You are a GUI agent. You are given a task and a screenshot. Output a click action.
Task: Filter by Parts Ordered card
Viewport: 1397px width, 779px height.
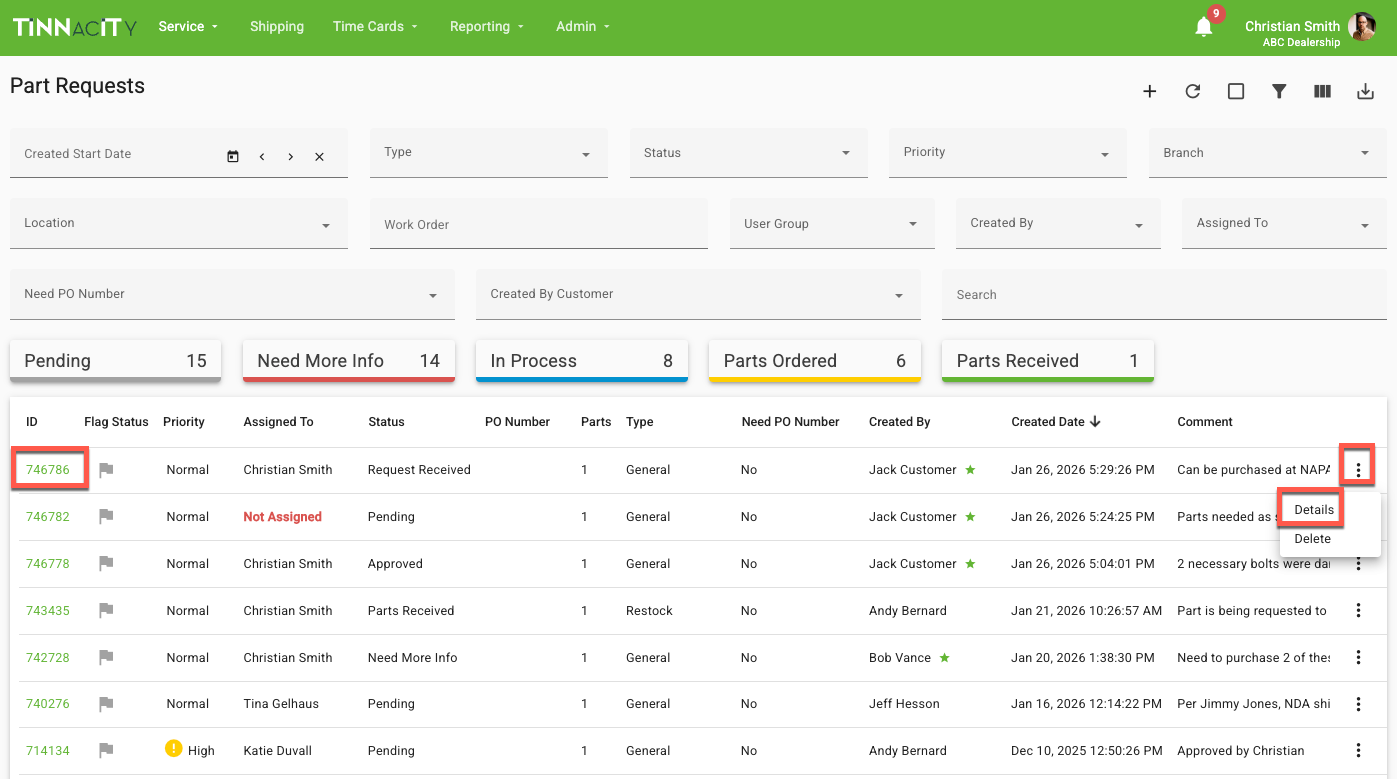point(815,361)
